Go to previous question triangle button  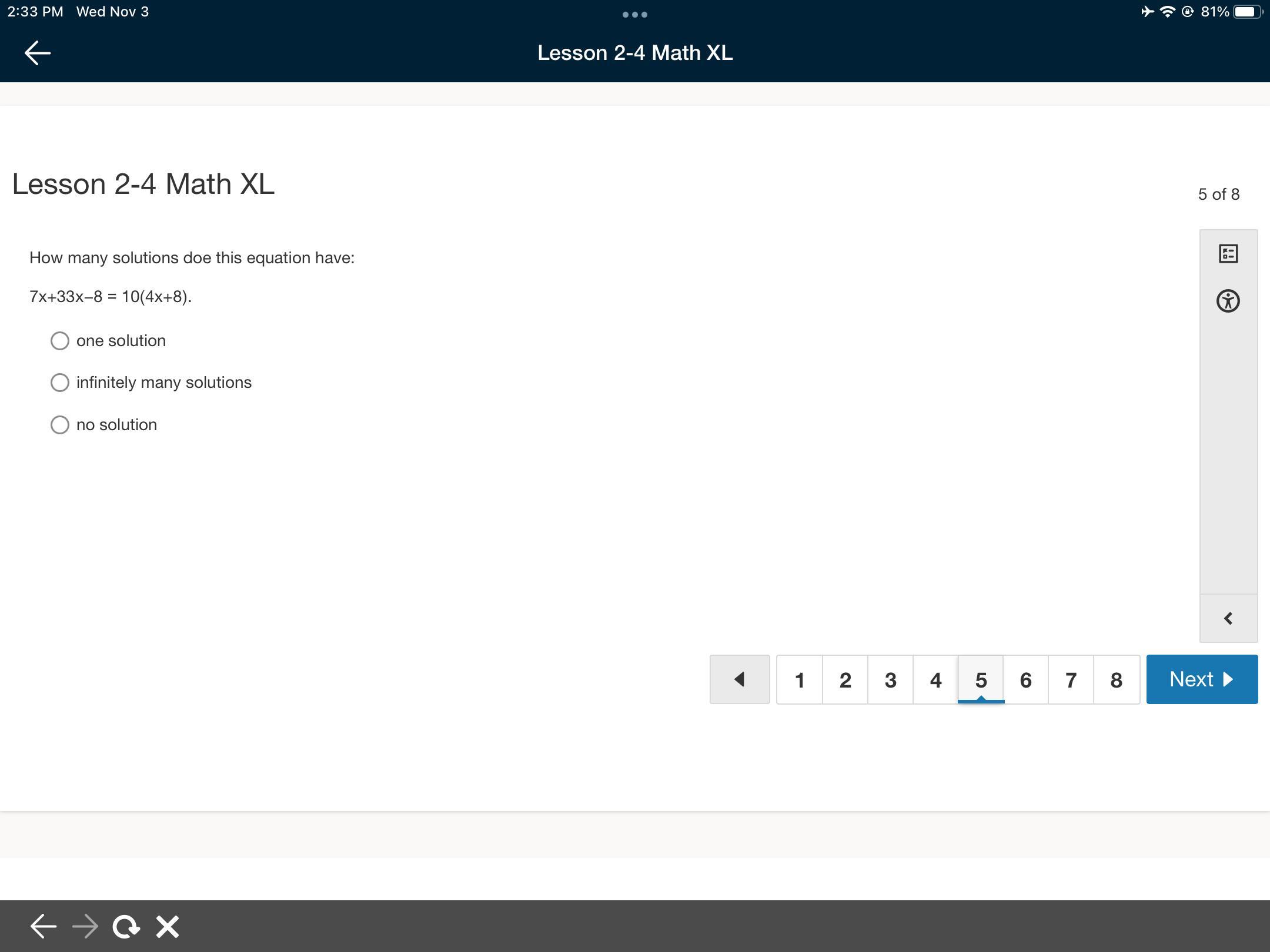(740, 679)
